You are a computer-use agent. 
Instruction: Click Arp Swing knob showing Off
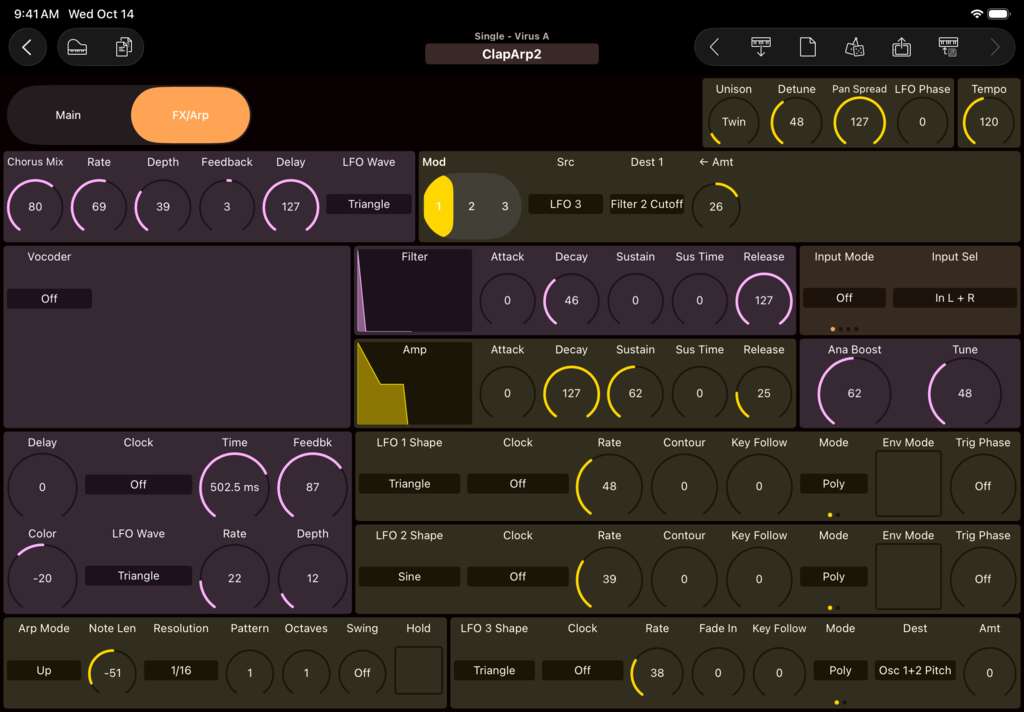coord(362,673)
